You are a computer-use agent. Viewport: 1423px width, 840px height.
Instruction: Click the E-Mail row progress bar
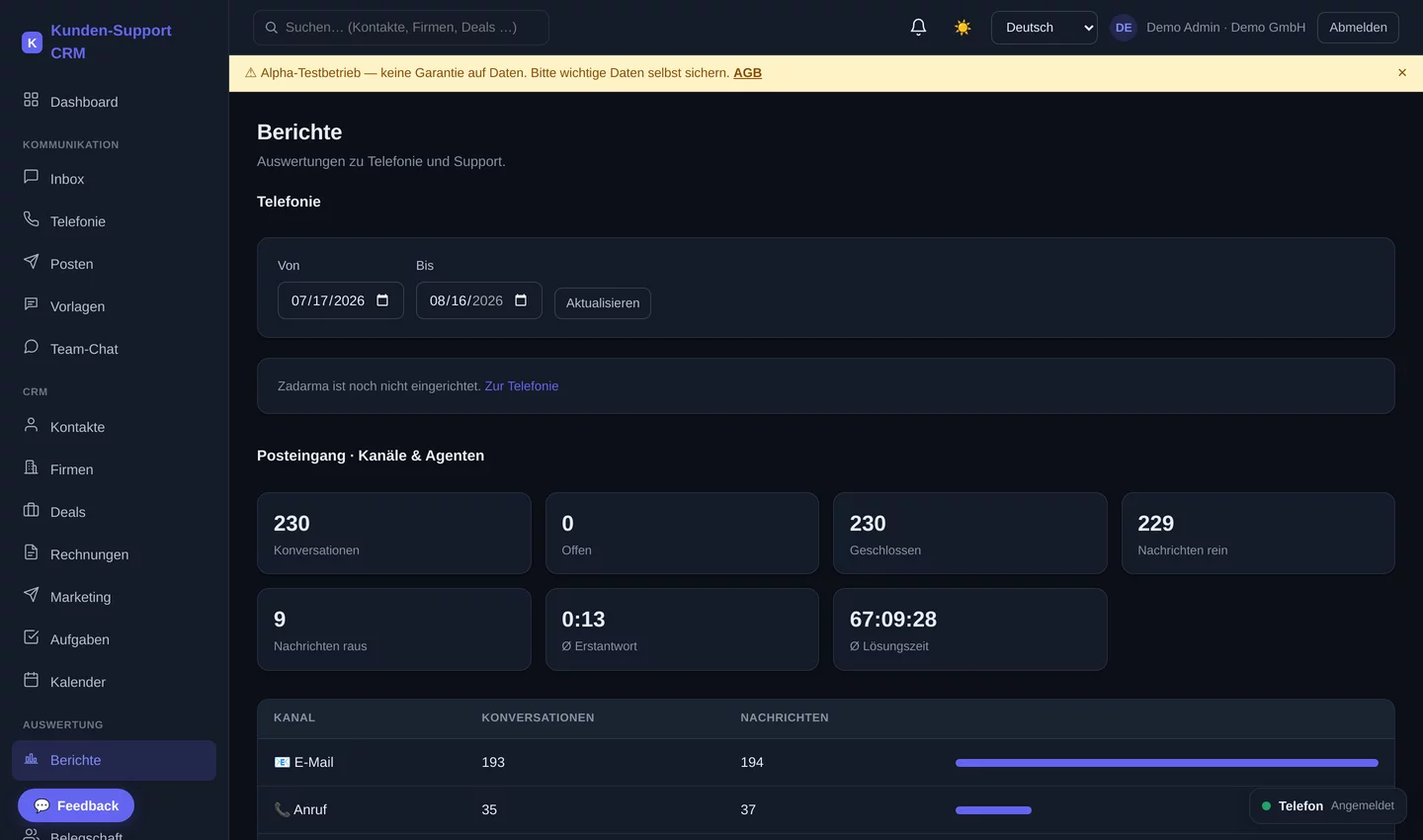point(1166,763)
